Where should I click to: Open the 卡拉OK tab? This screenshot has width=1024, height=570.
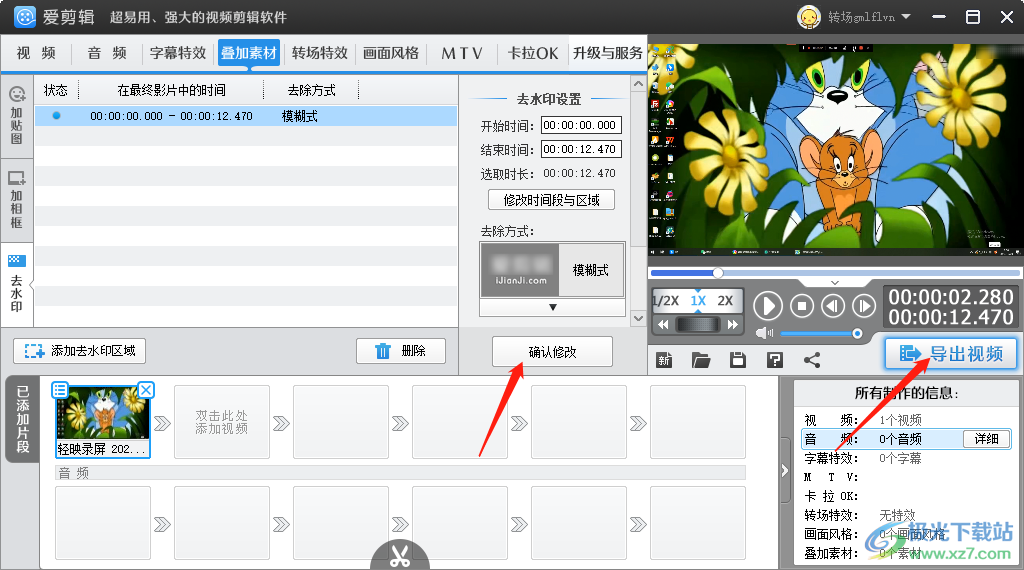[533, 53]
